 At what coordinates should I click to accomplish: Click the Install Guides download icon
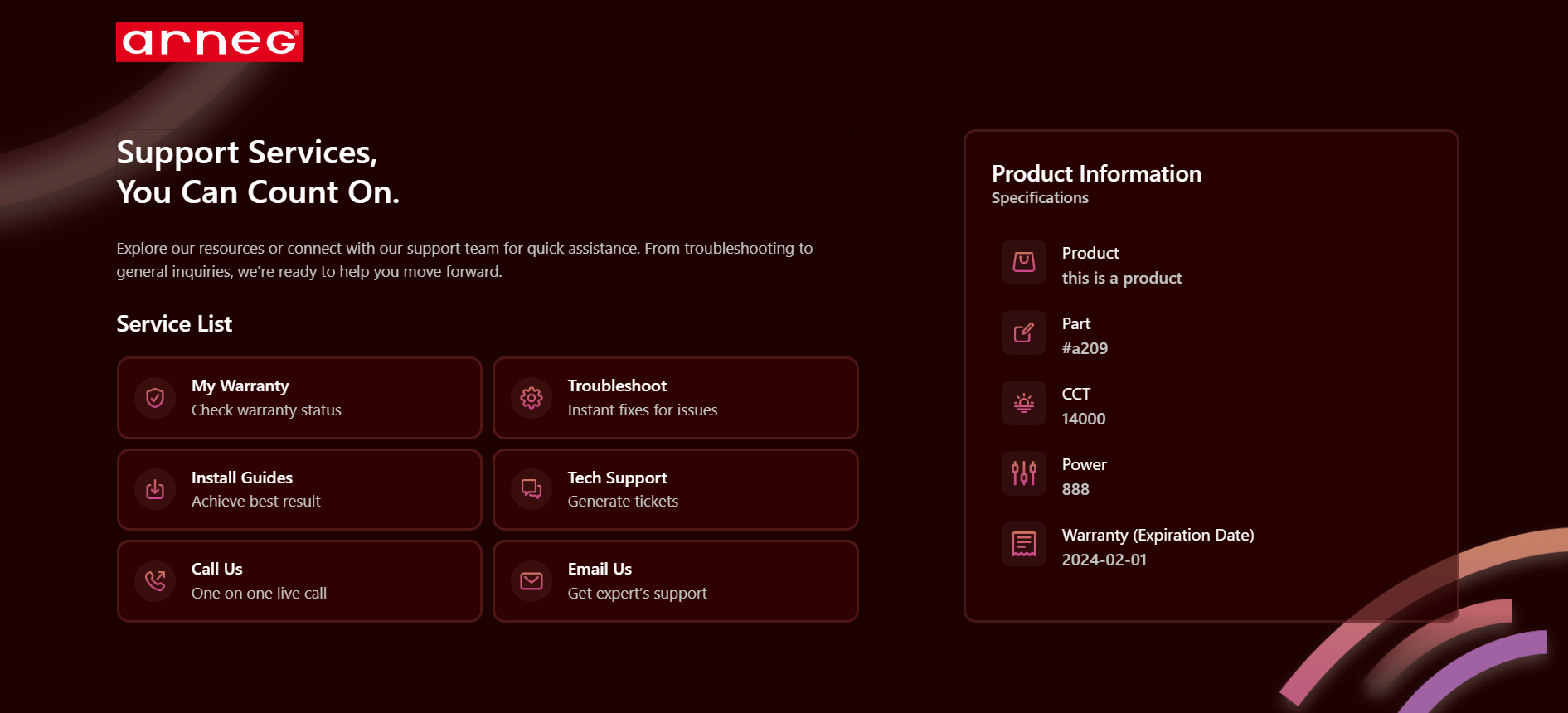155,489
